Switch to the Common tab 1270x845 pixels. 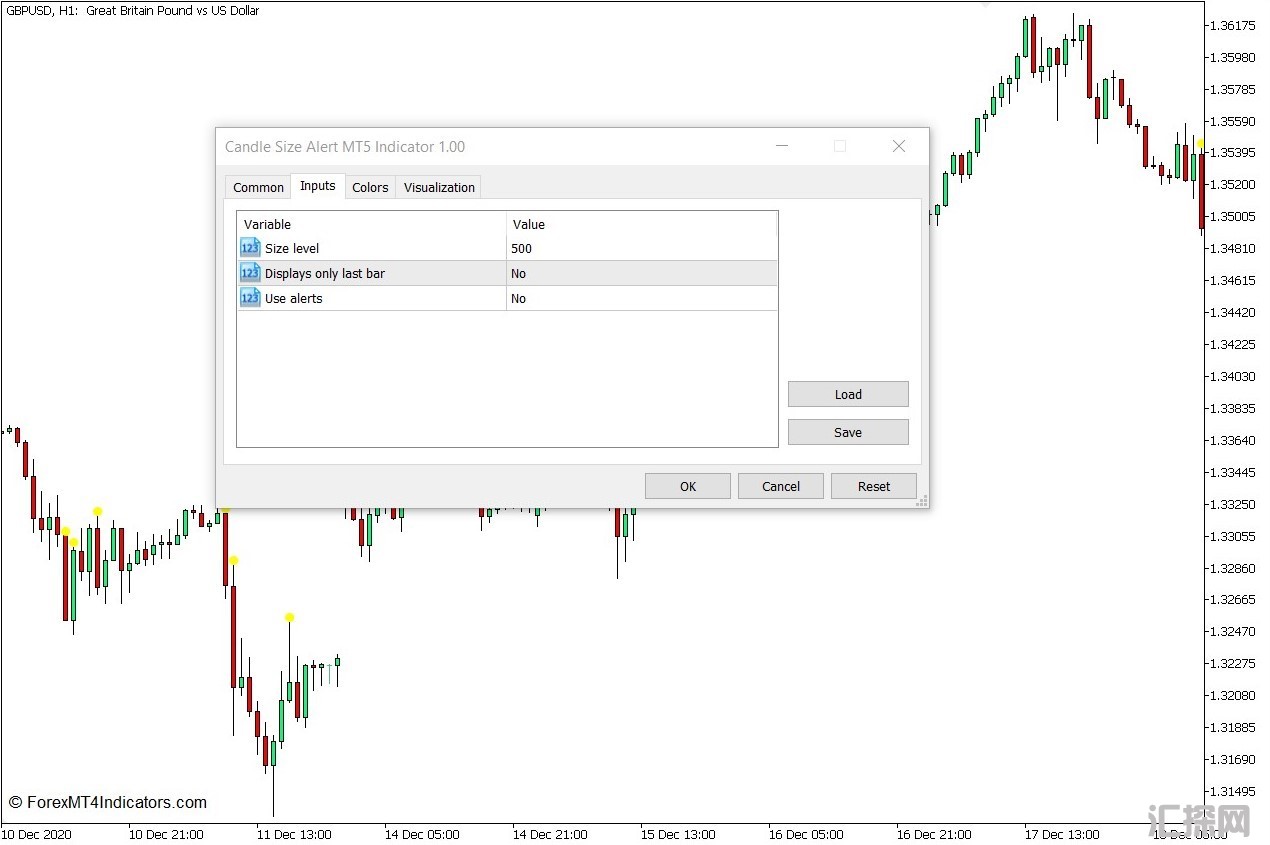point(258,187)
